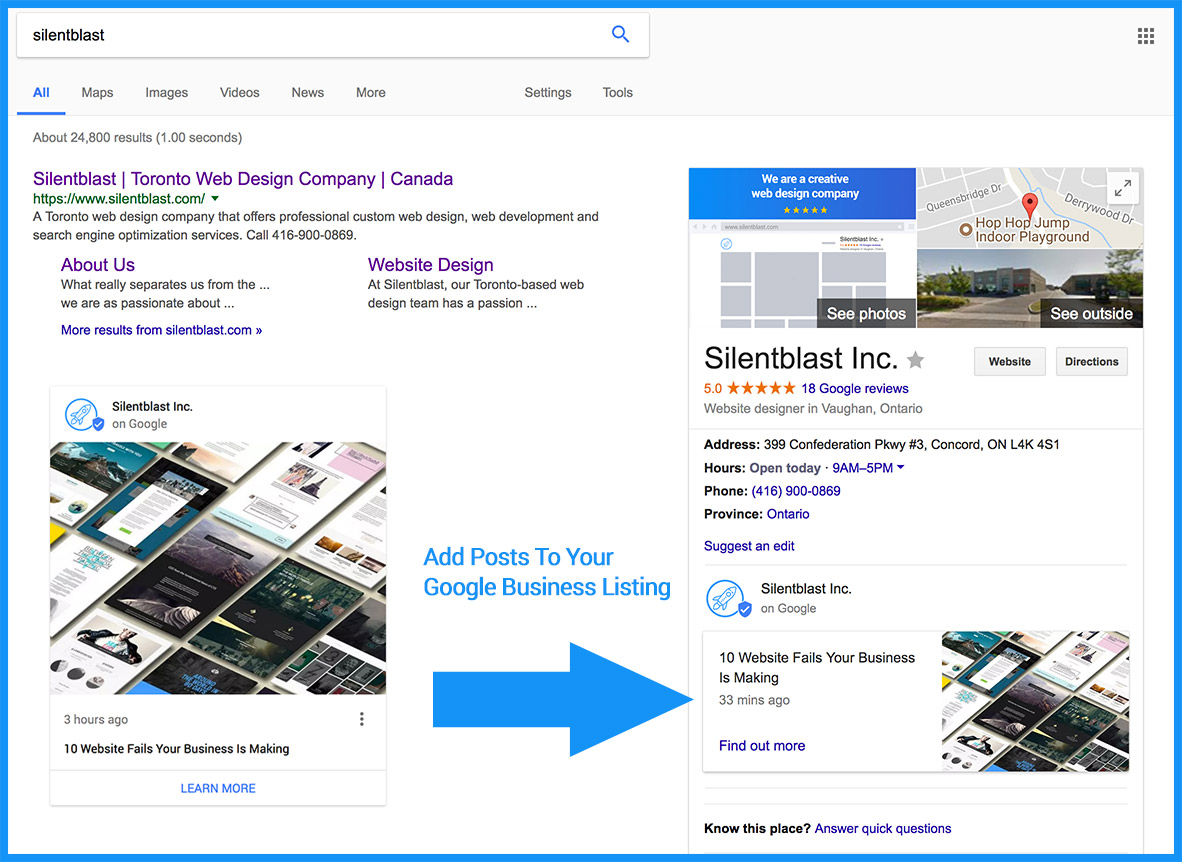
Task: Switch to the Maps tab
Action: pos(97,92)
